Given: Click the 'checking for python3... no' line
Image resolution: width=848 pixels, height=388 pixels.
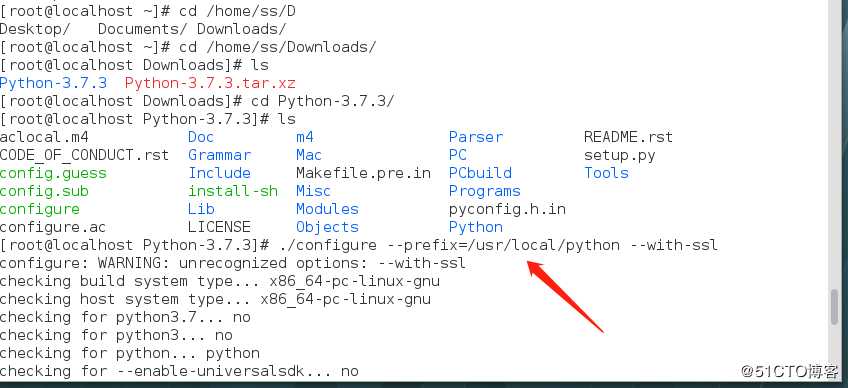Looking at the screenshot, I should click(116, 336).
